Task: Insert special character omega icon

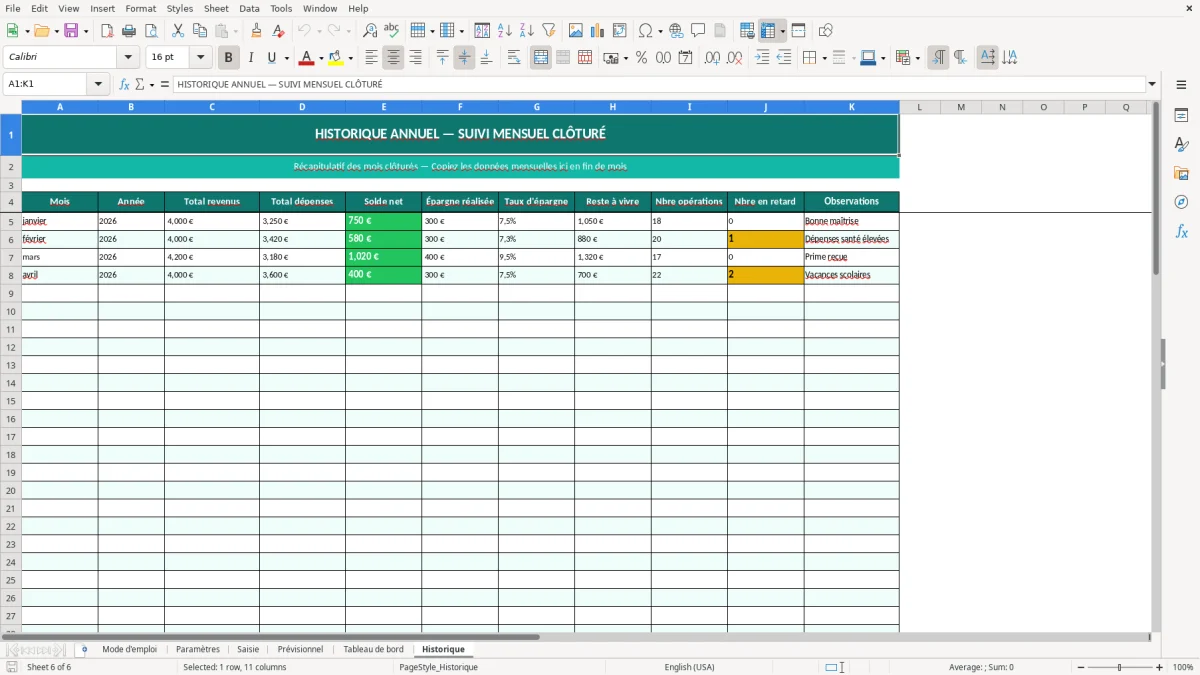Action: (645, 31)
